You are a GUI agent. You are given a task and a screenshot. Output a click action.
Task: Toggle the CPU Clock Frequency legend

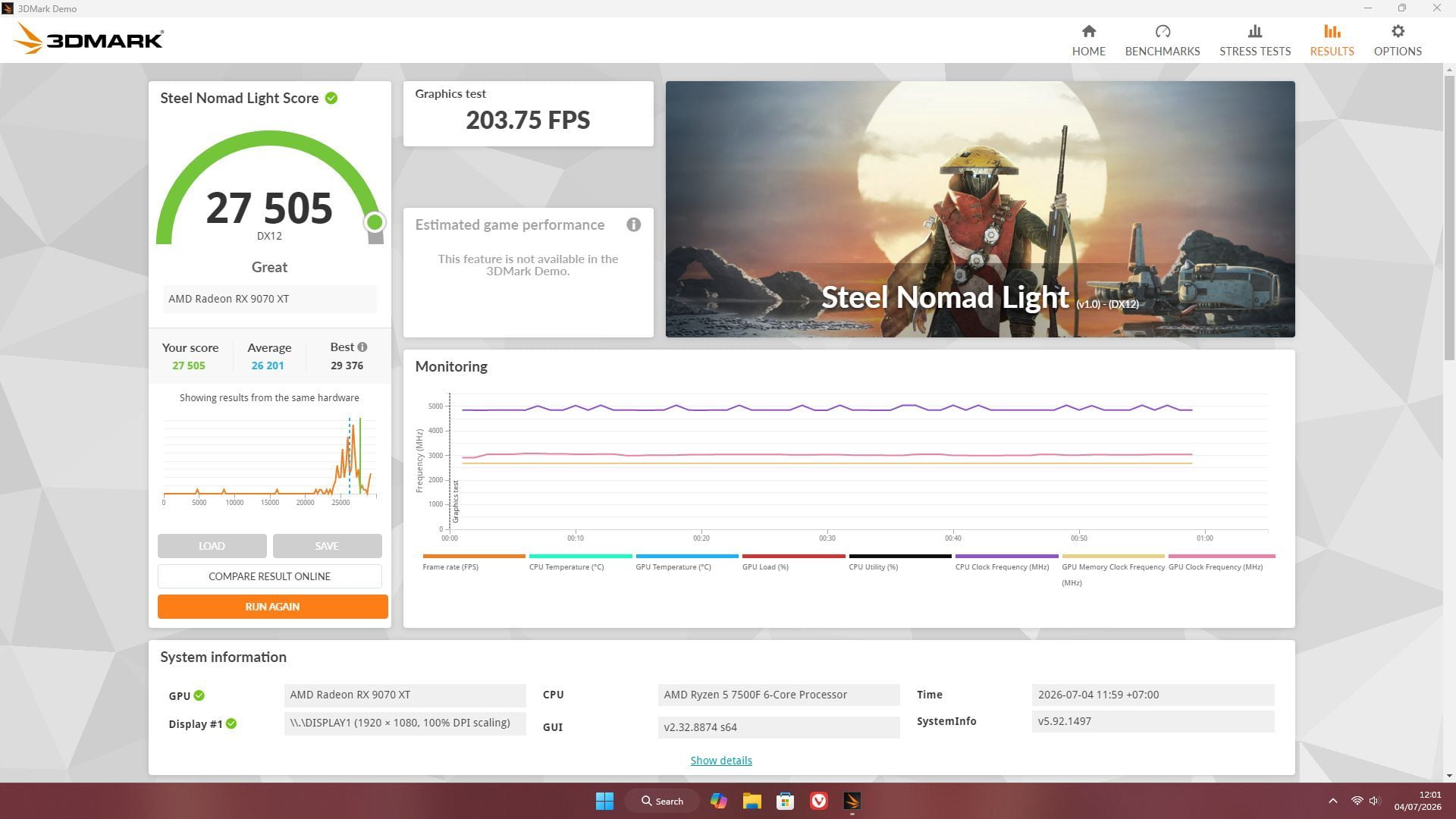1006,562
